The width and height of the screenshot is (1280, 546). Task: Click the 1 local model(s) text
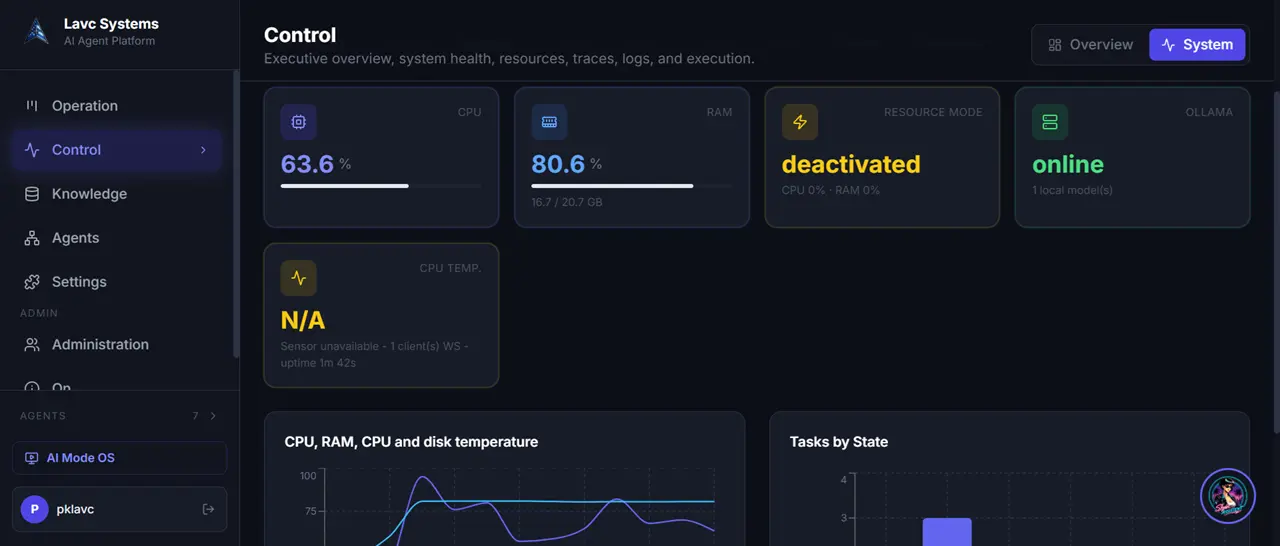click(x=1072, y=190)
